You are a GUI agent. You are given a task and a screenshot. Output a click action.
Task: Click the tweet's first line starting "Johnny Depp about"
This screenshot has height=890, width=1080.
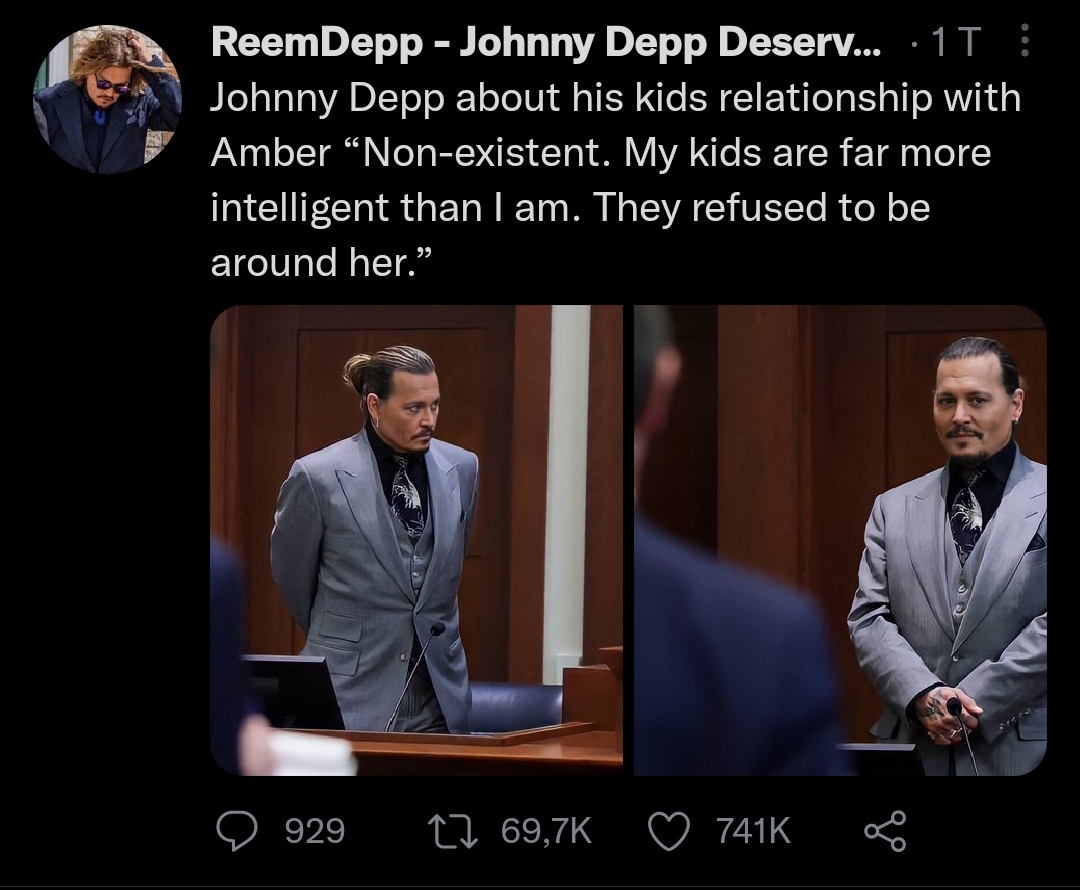pyautogui.click(x=615, y=98)
